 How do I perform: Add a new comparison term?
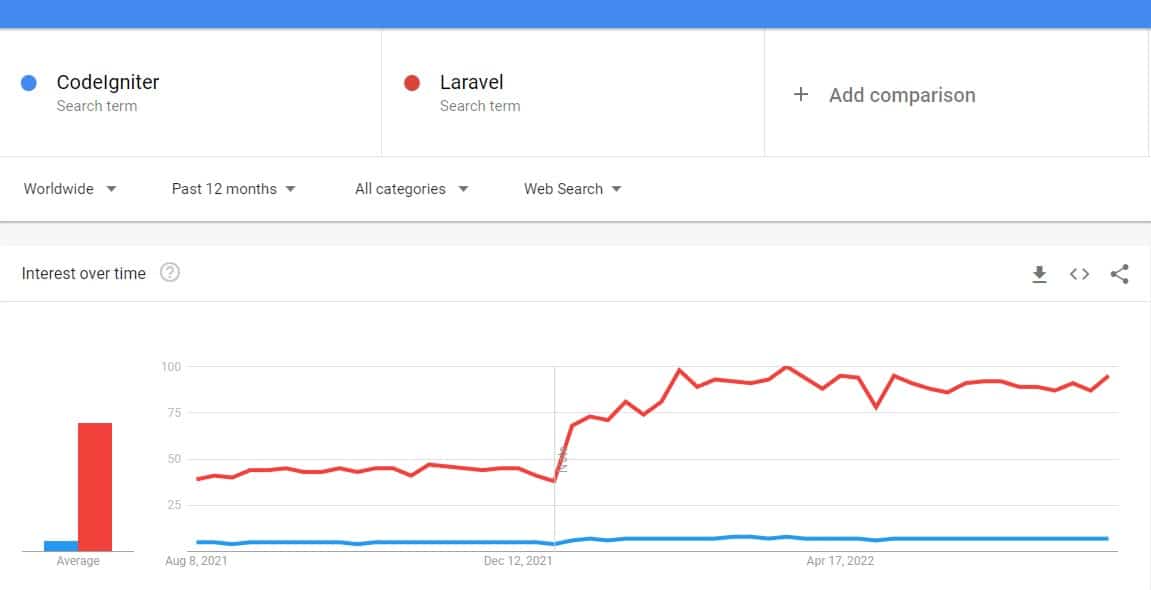[x=901, y=94]
